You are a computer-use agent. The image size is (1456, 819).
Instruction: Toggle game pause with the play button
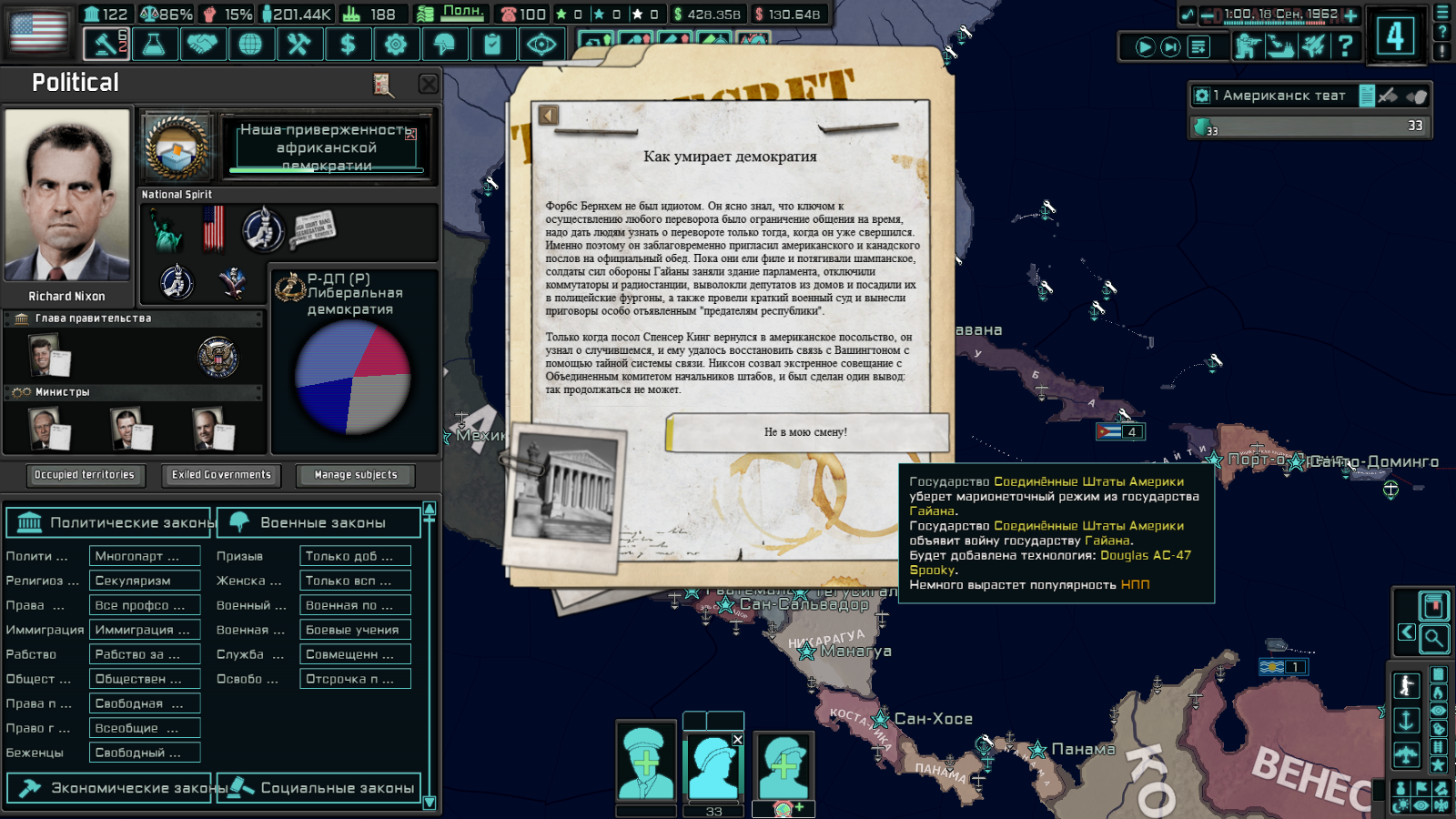tap(1145, 46)
